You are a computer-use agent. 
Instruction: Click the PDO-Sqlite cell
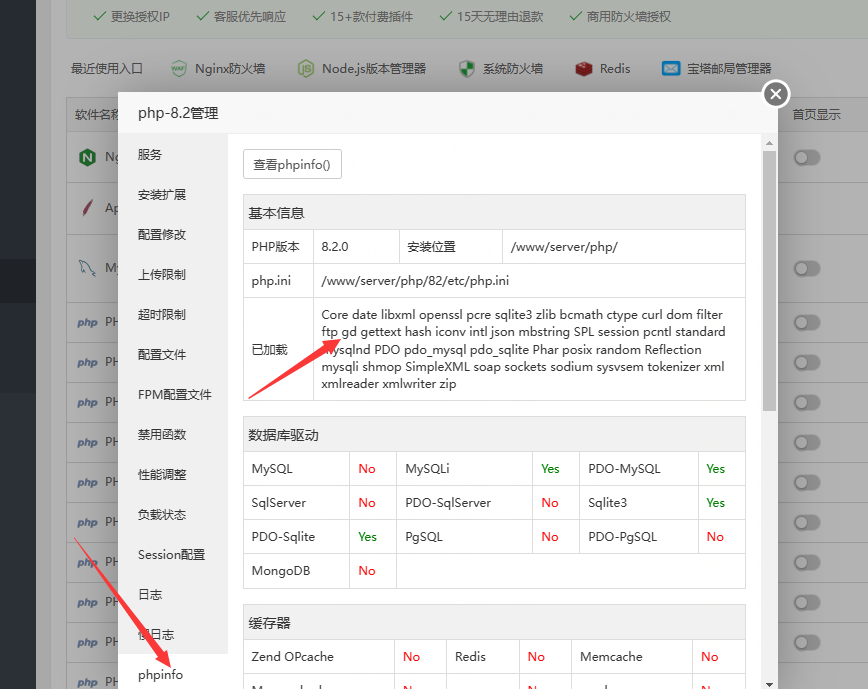[296, 537]
